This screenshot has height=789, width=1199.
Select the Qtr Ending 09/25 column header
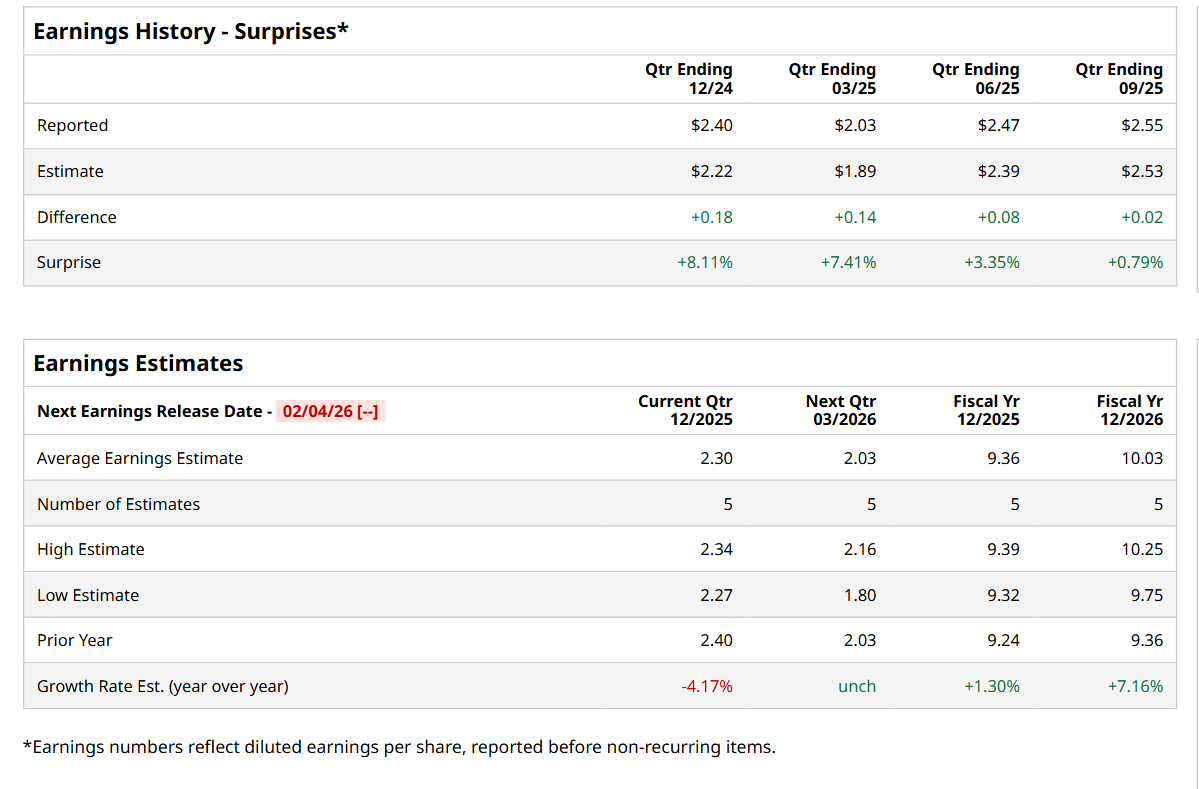(1119, 79)
